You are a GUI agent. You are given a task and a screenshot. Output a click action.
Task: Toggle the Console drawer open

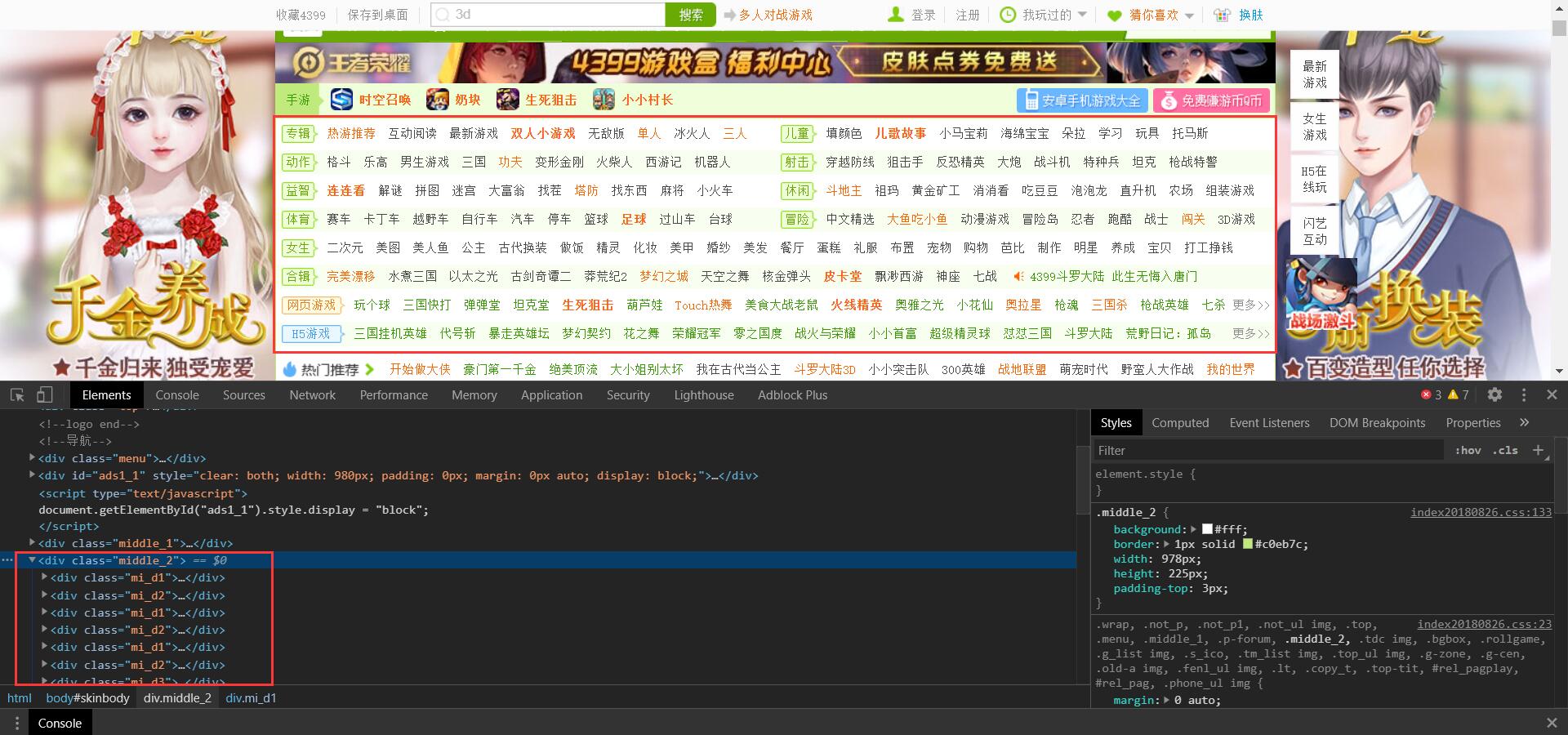(x=60, y=723)
